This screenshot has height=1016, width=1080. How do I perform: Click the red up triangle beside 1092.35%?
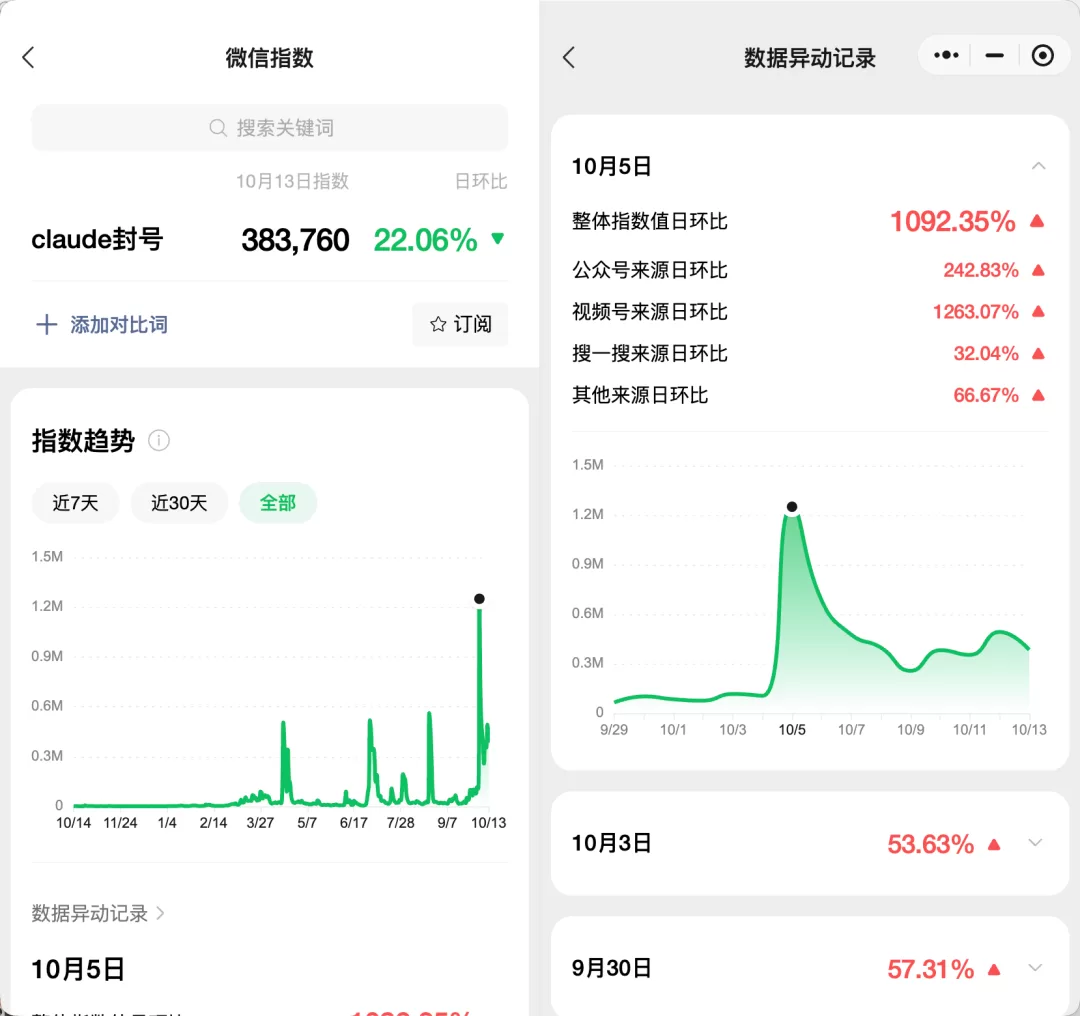click(1037, 221)
